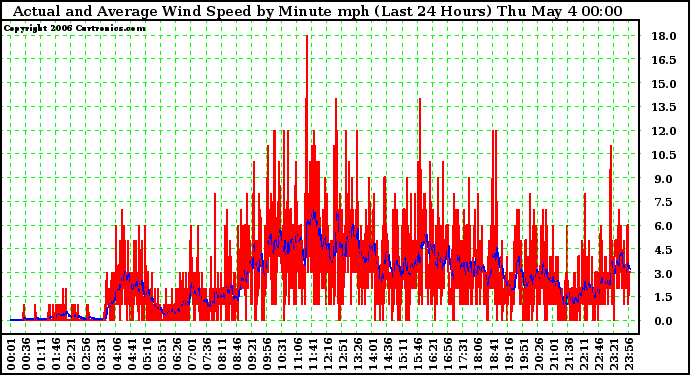Click the 1.5 y-axis label
This screenshot has height=375, width=690.
coord(664,297)
